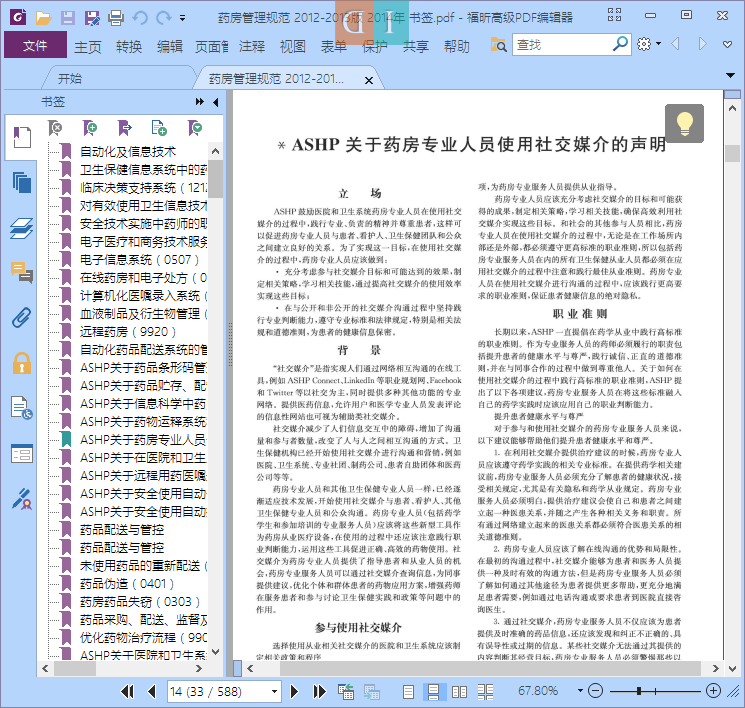Open the Comments panel icon
745x708 pixels.
pyautogui.click(x=21, y=272)
